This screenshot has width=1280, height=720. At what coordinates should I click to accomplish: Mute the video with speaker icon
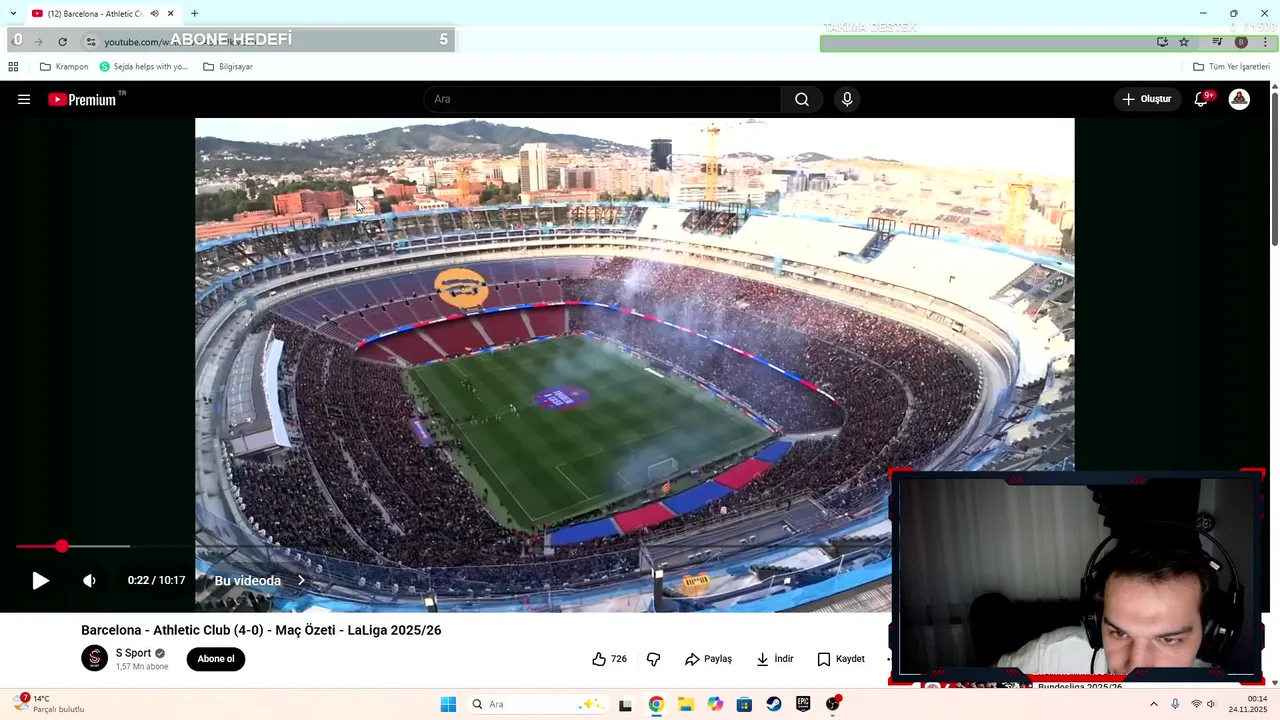coord(89,580)
